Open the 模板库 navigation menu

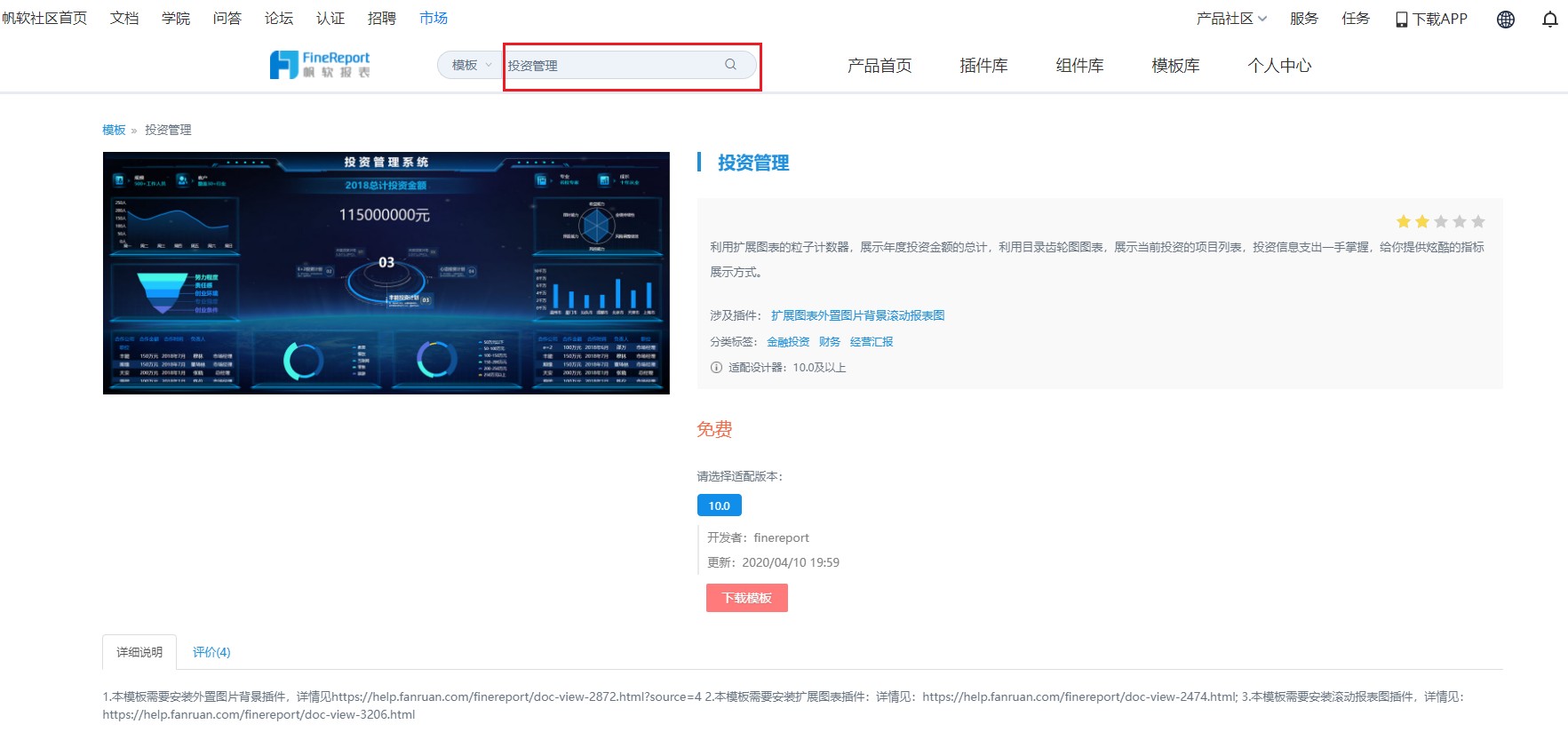[1175, 66]
